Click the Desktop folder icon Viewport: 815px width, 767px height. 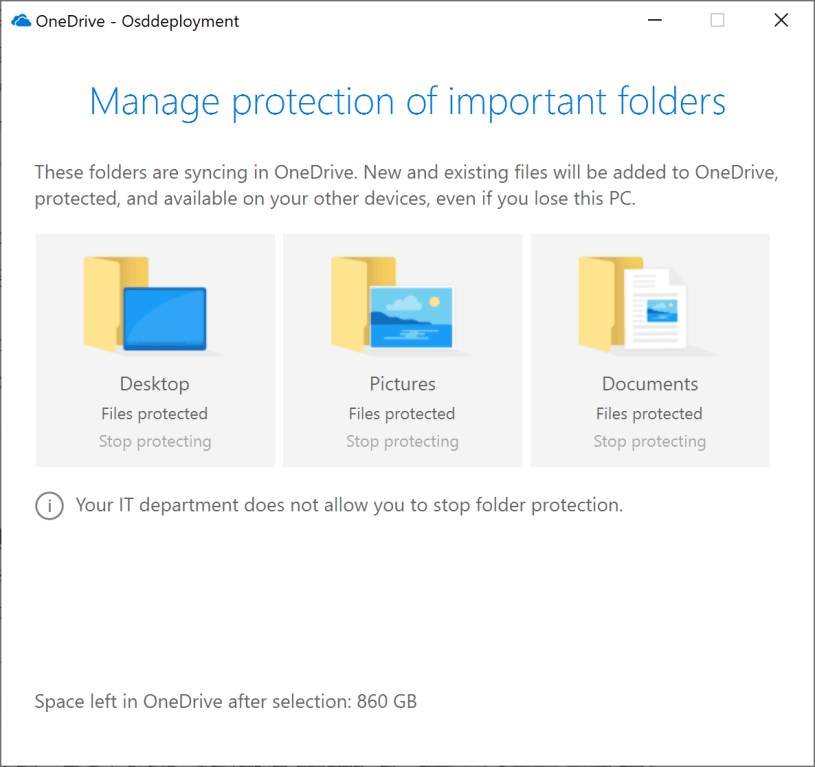pos(147,304)
